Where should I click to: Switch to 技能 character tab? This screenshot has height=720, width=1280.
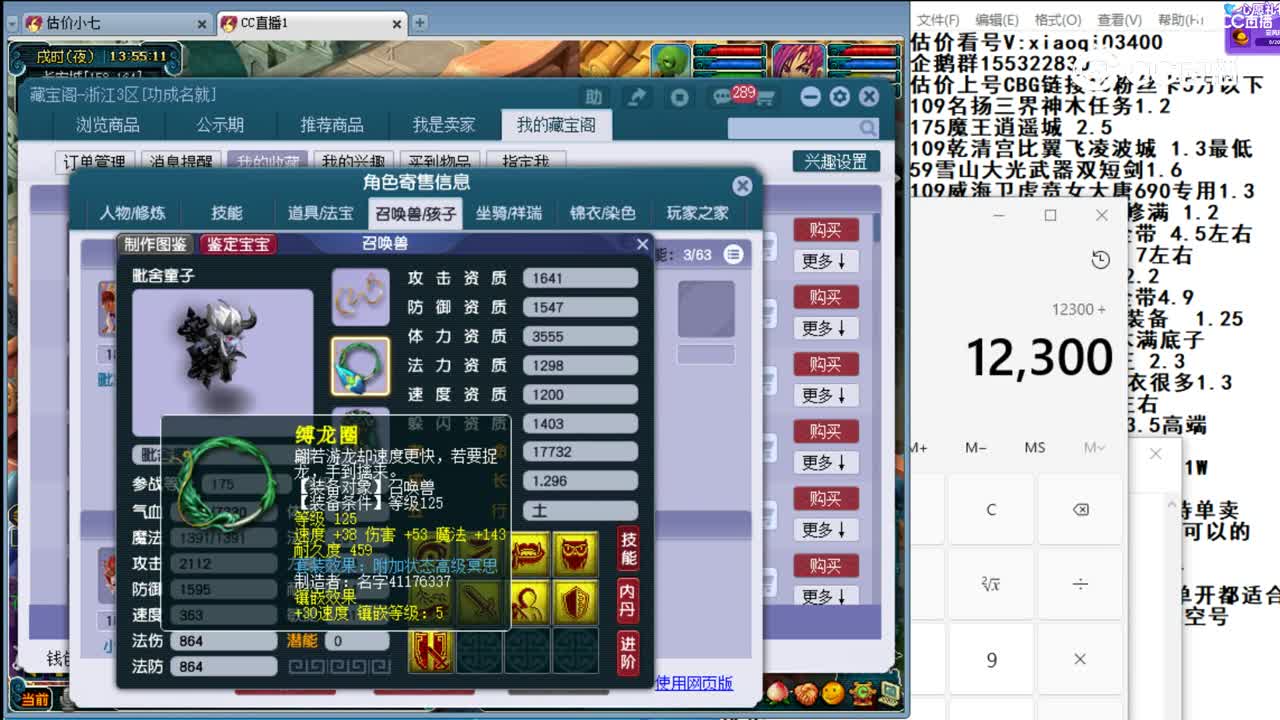227,213
